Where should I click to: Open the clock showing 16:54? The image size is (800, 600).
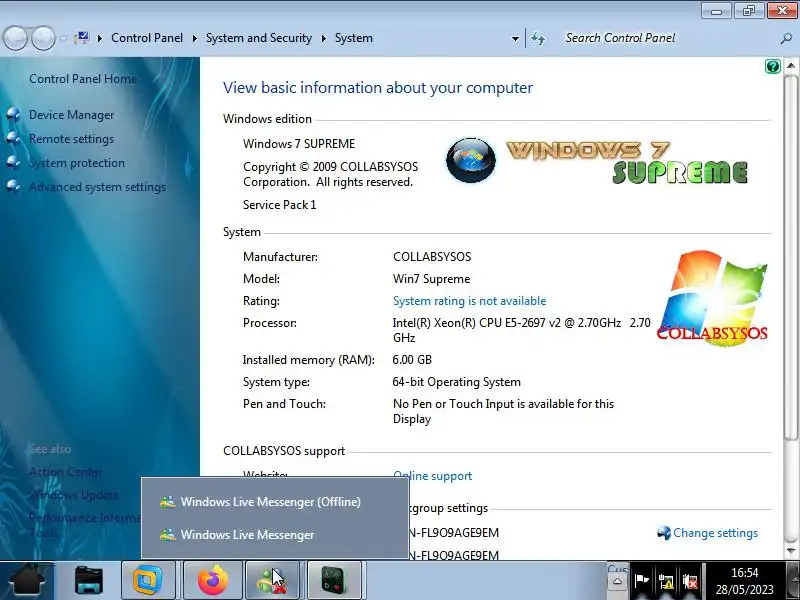coord(745,581)
